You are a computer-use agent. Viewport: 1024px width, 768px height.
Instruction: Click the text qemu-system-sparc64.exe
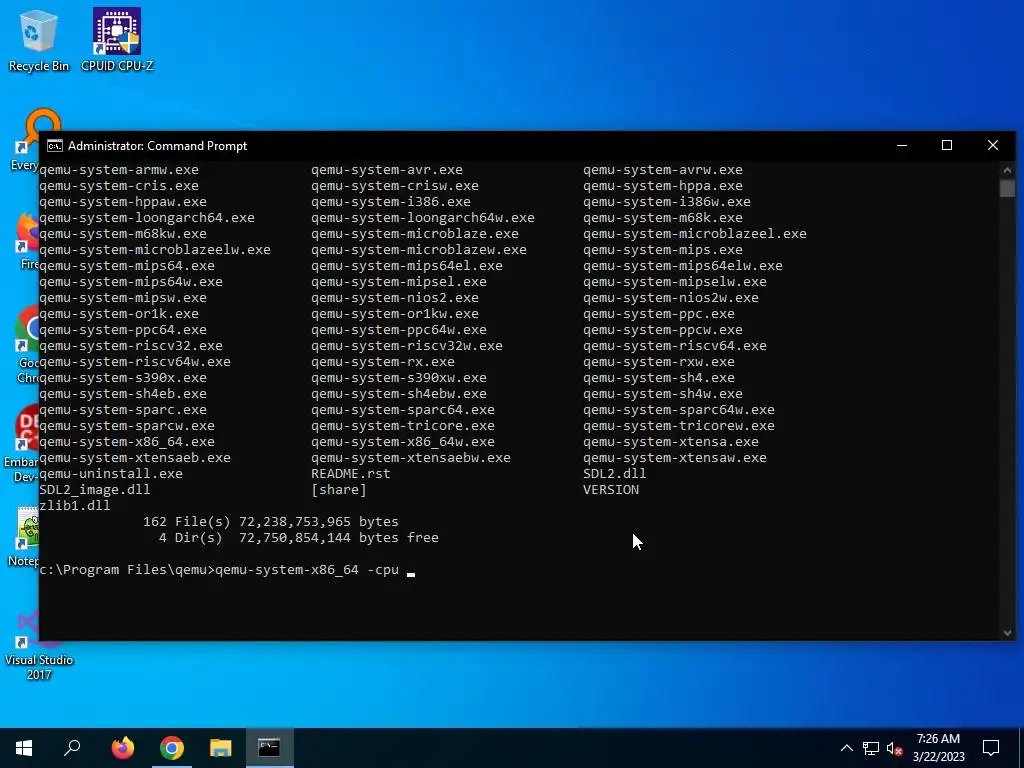tap(403, 409)
